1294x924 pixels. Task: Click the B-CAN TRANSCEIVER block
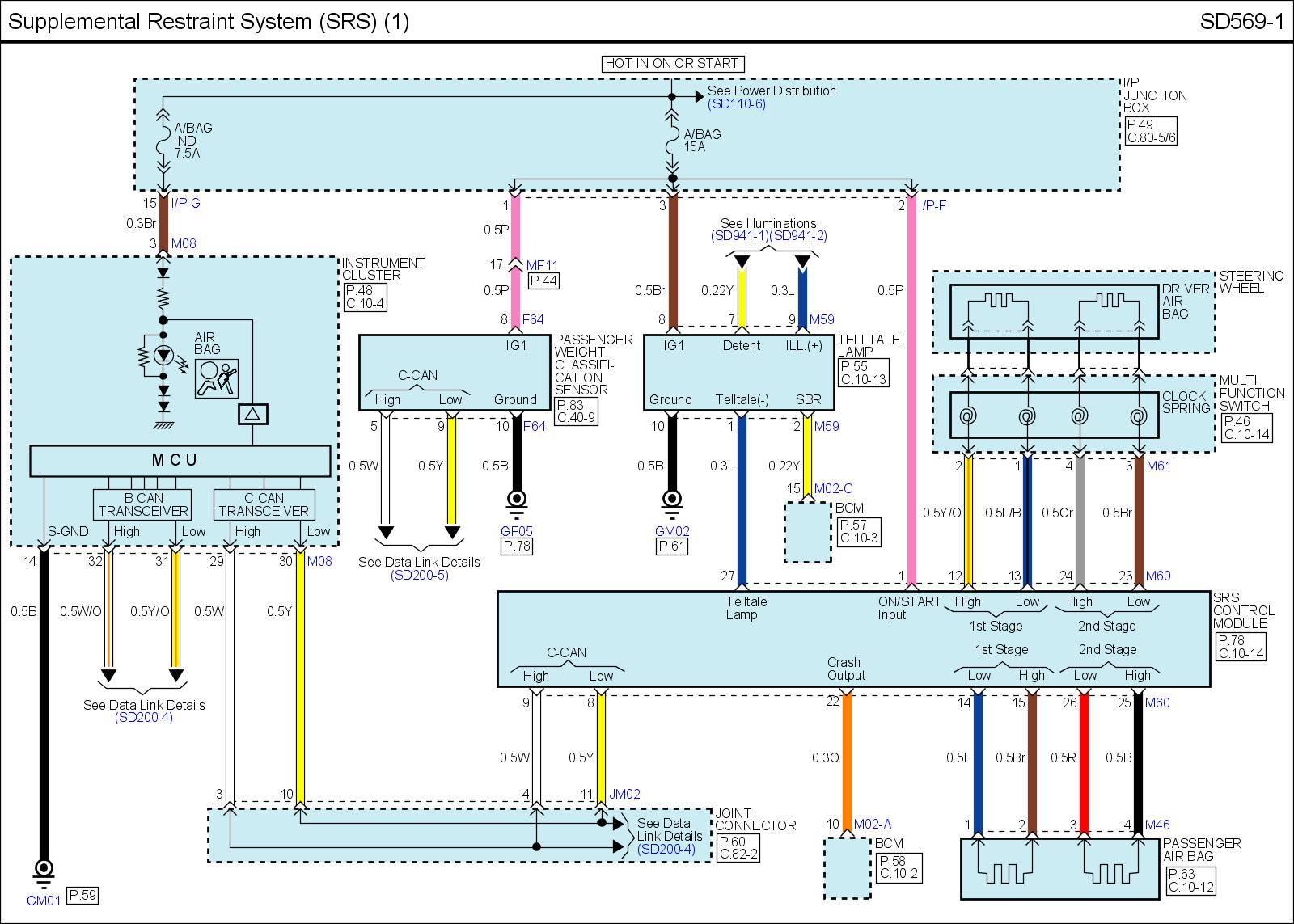click(142, 504)
